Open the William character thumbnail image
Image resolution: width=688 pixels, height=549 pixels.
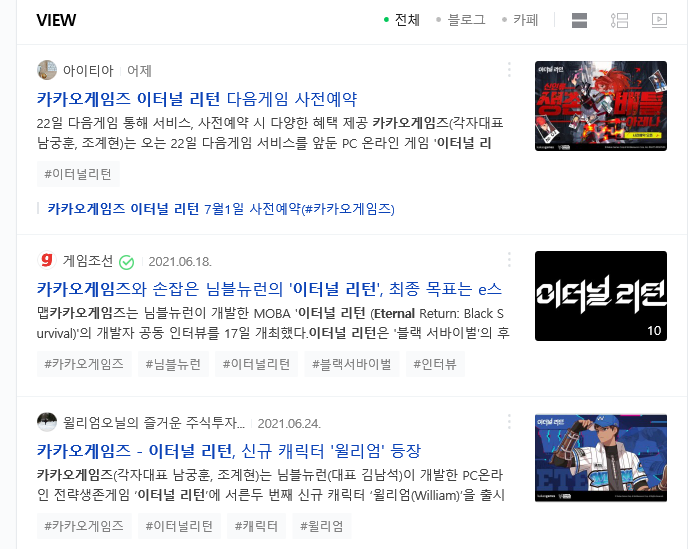coord(601,458)
